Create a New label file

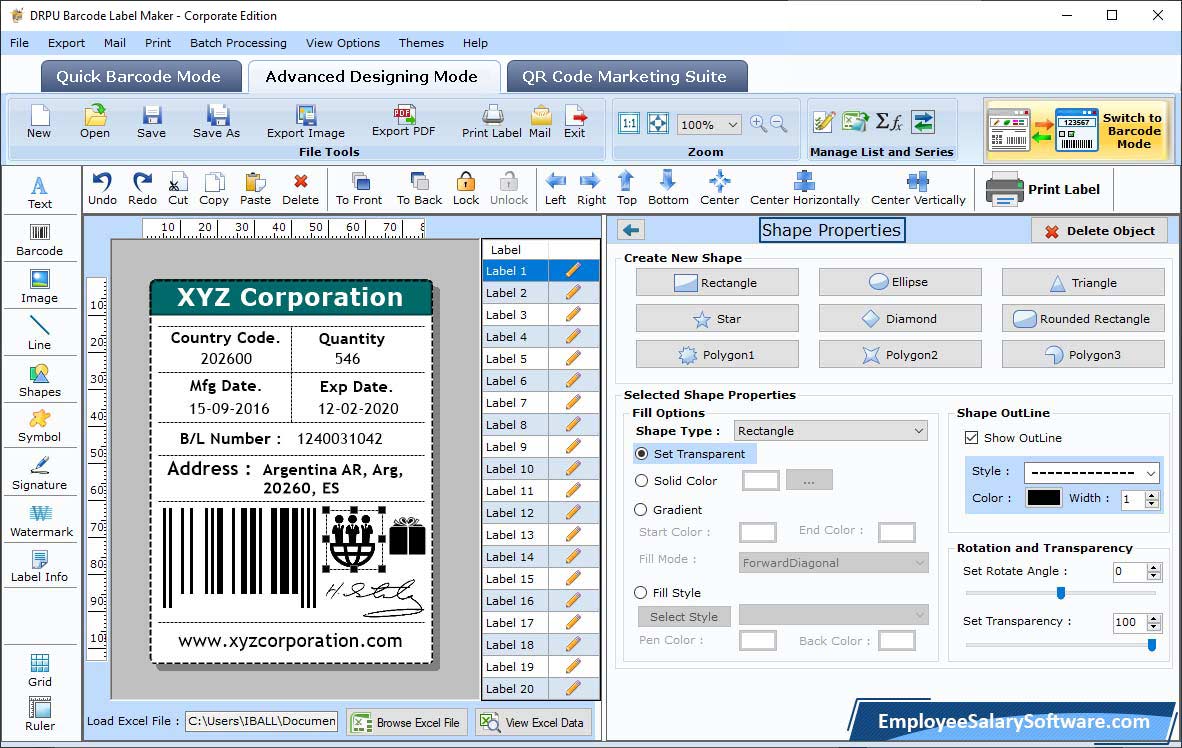39,121
